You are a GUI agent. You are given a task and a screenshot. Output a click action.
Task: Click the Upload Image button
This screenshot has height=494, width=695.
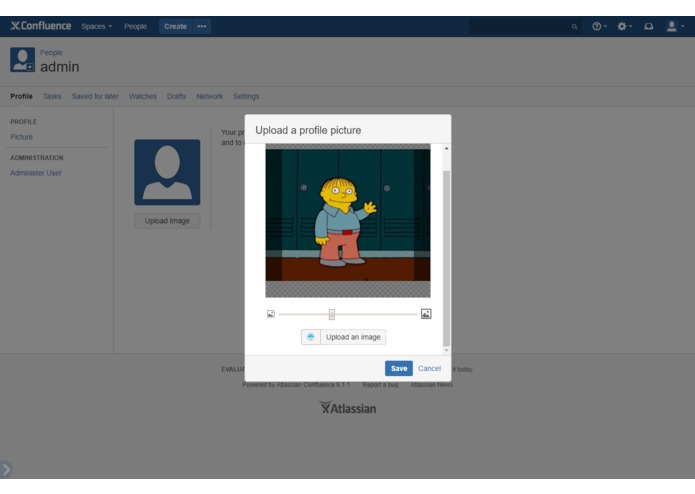coord(167,221)
